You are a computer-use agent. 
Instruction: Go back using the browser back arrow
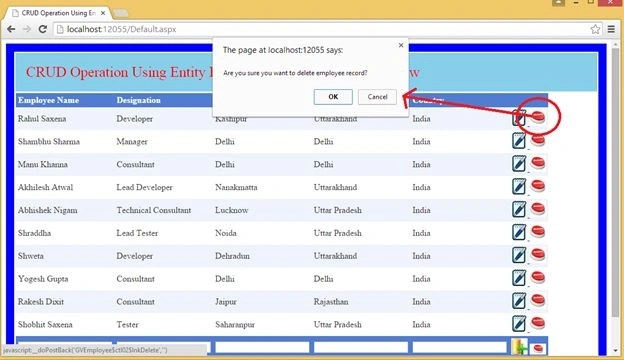tap(11, 29)
